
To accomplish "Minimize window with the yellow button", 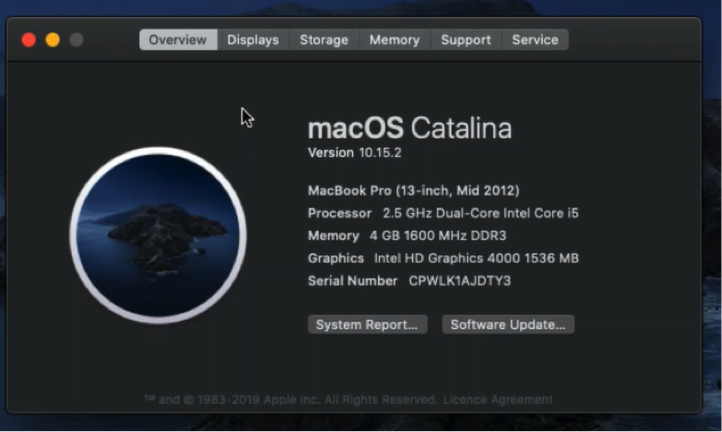I will tap(53, 40).
